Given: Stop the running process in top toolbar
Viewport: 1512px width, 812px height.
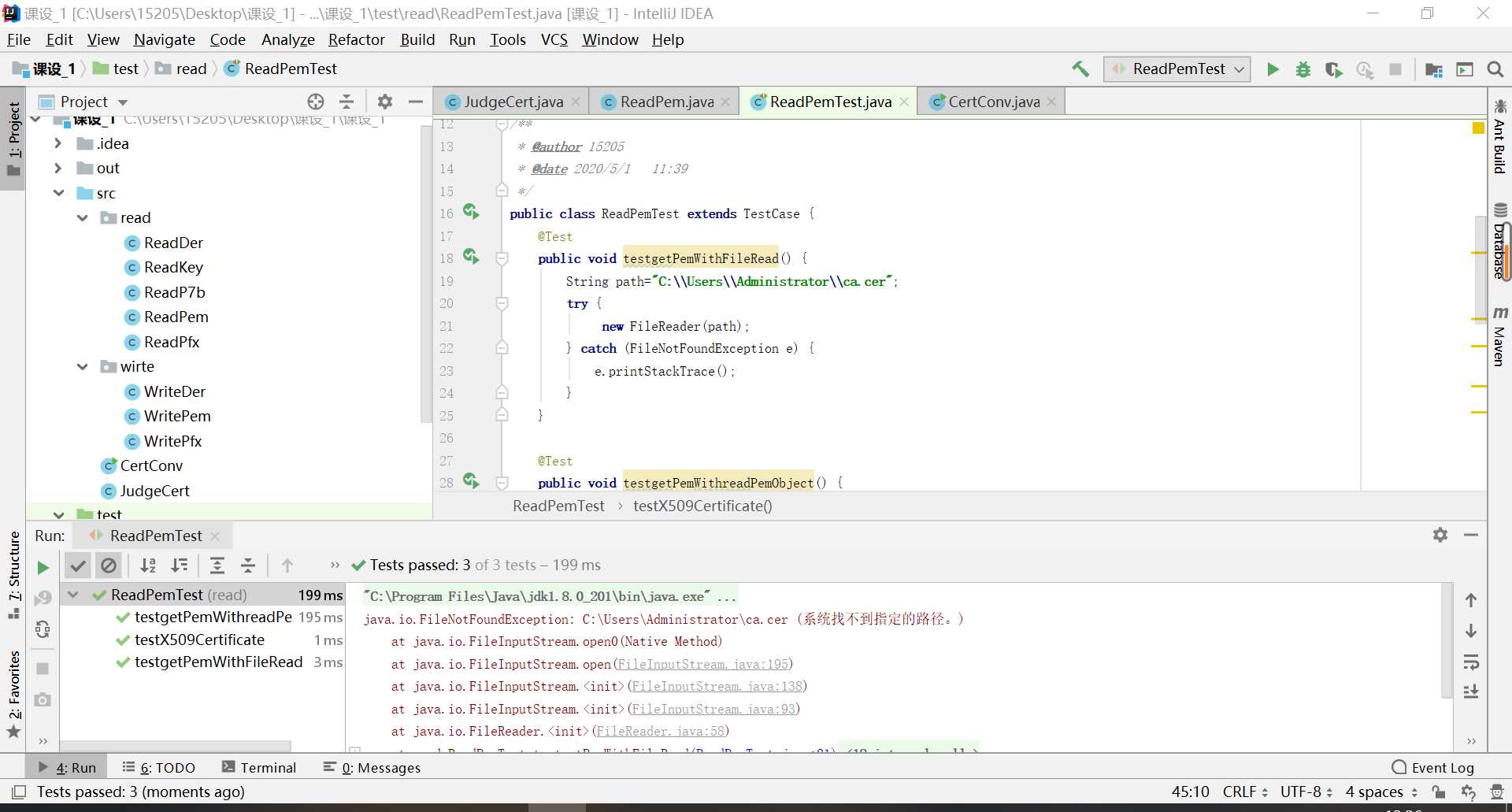Looking at the screenshot, I should 1395,69.
